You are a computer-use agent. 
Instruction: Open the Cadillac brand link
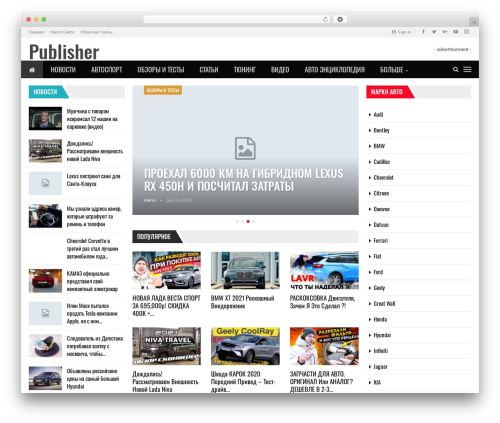point(382,162)
